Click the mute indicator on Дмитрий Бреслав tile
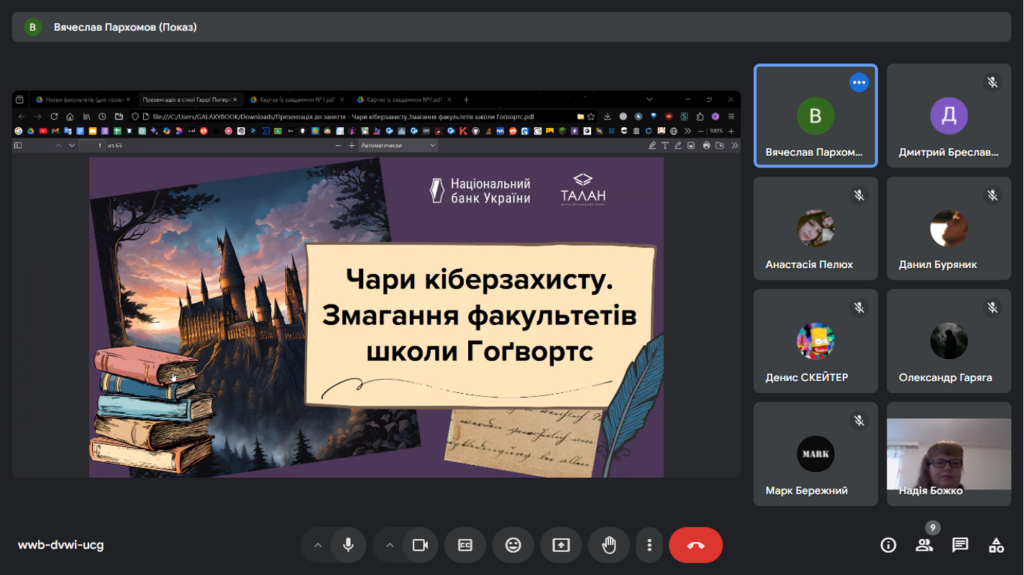 (x=993, y=82)
